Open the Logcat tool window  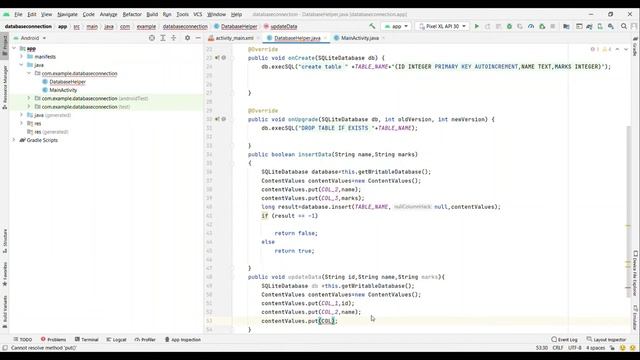pyautogui.click(x=116, y=340)
